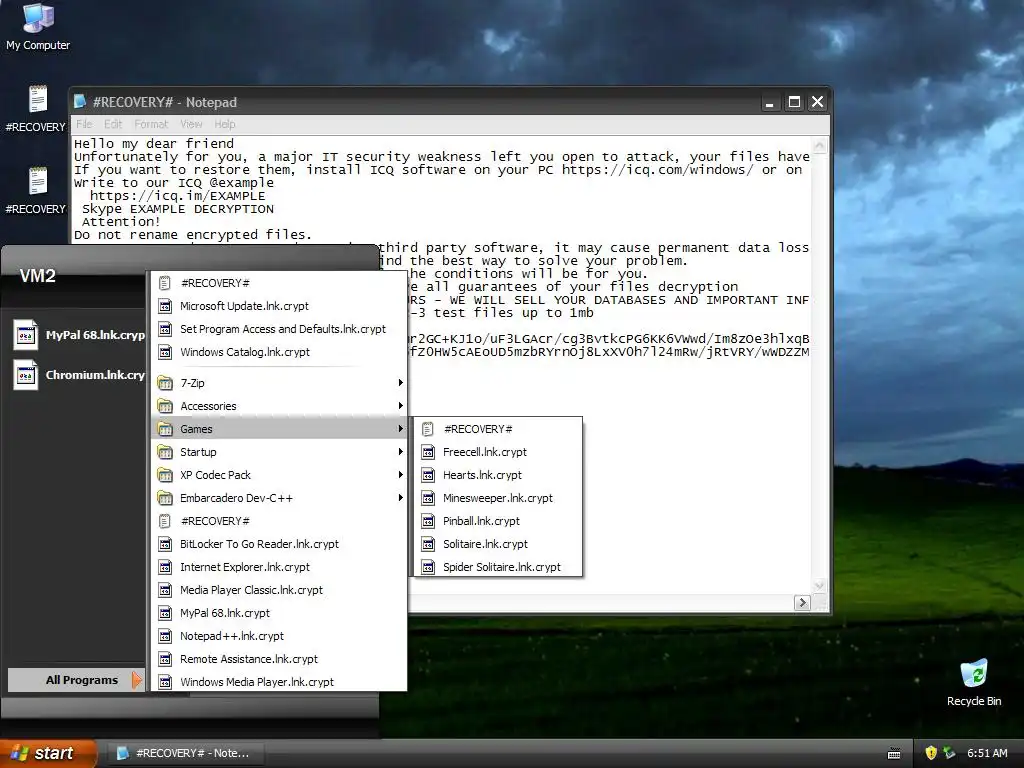Open the Help menu in Notepad
This screenshot has height=768, width=1024.
(x=225, y=124)
